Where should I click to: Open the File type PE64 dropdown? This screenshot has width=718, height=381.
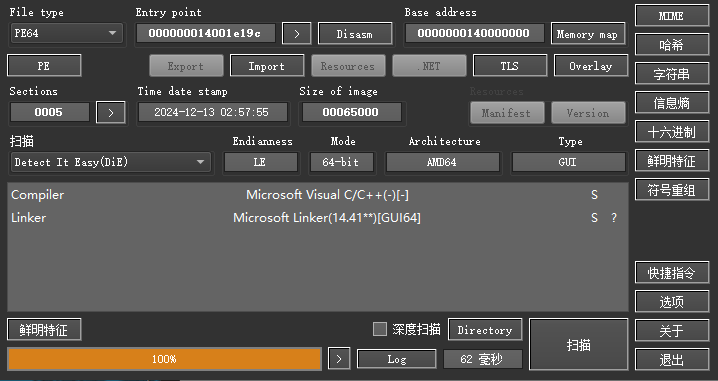67,33
